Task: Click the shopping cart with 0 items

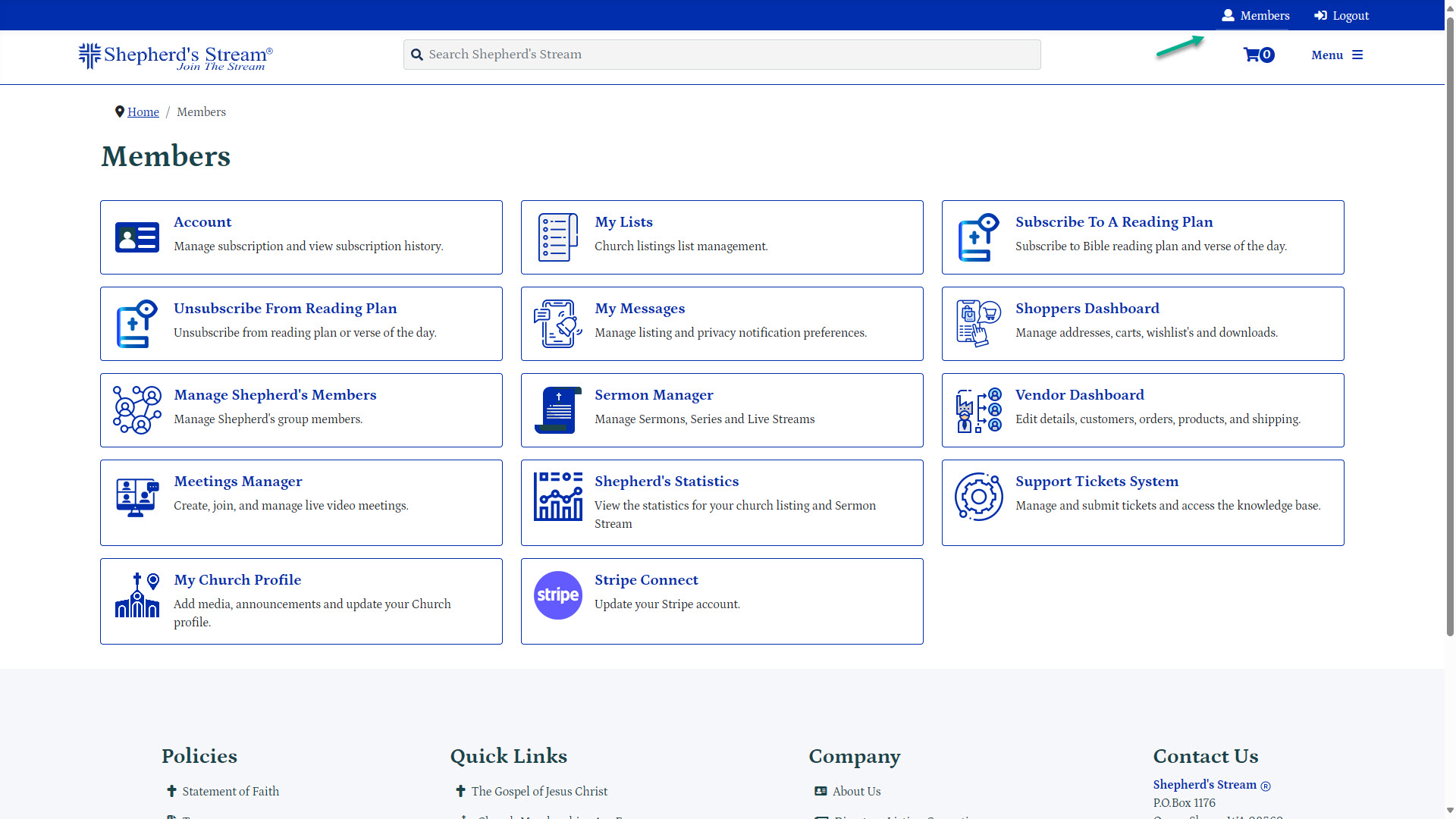Action: [x=1257, y=55]
